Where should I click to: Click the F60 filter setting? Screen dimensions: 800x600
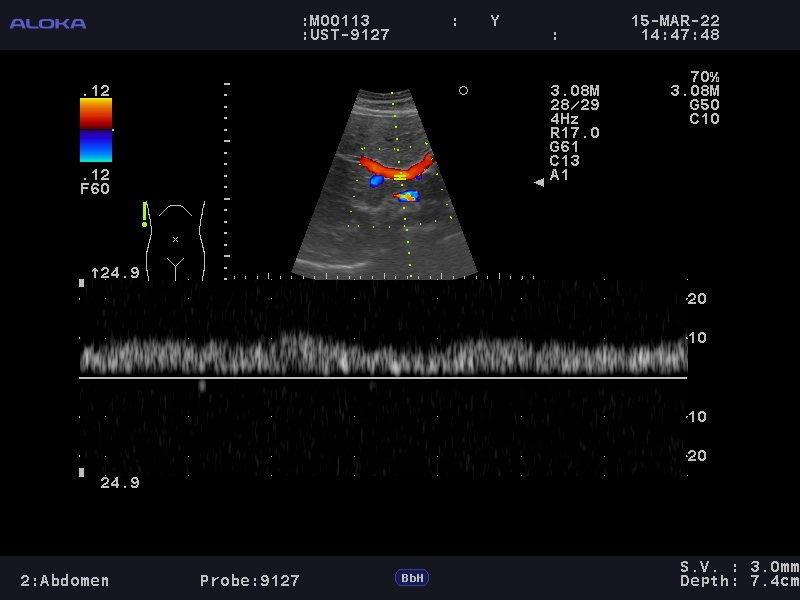click(x=95, y=189)
